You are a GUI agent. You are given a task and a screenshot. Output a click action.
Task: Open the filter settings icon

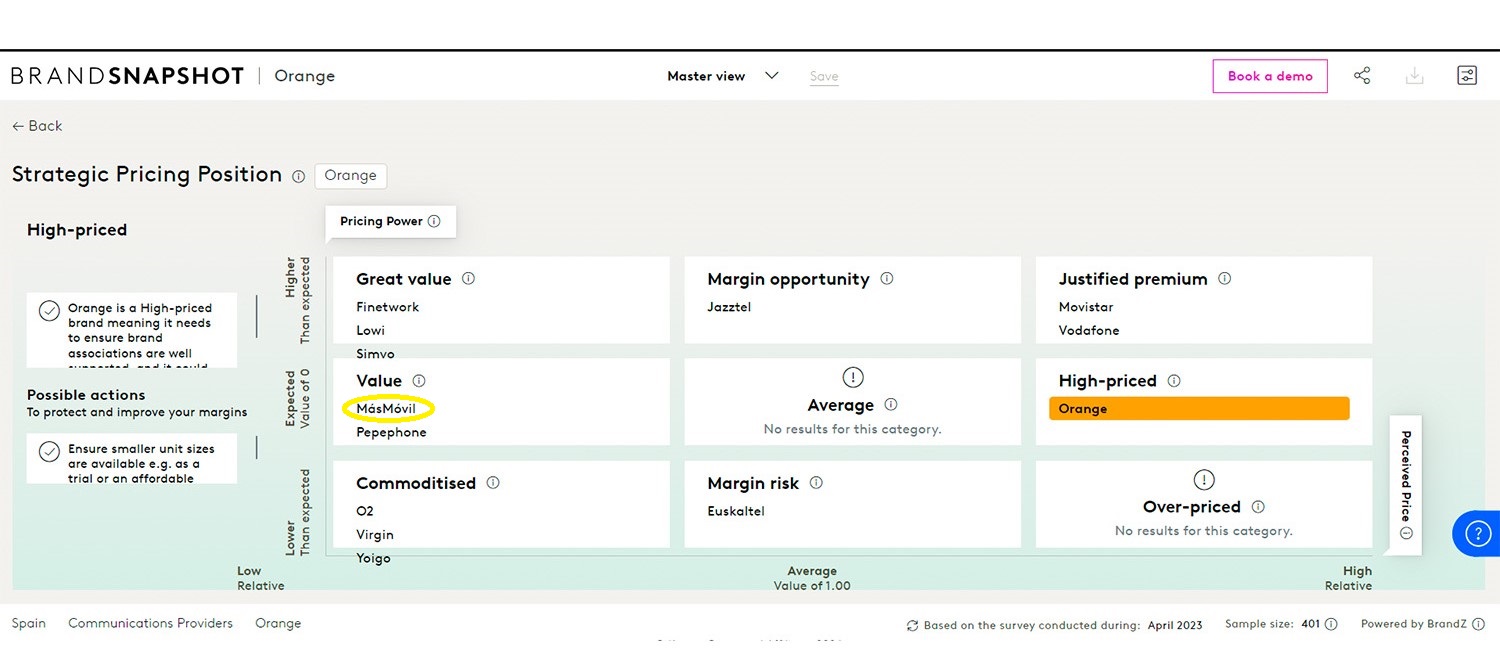point(1467,76)
